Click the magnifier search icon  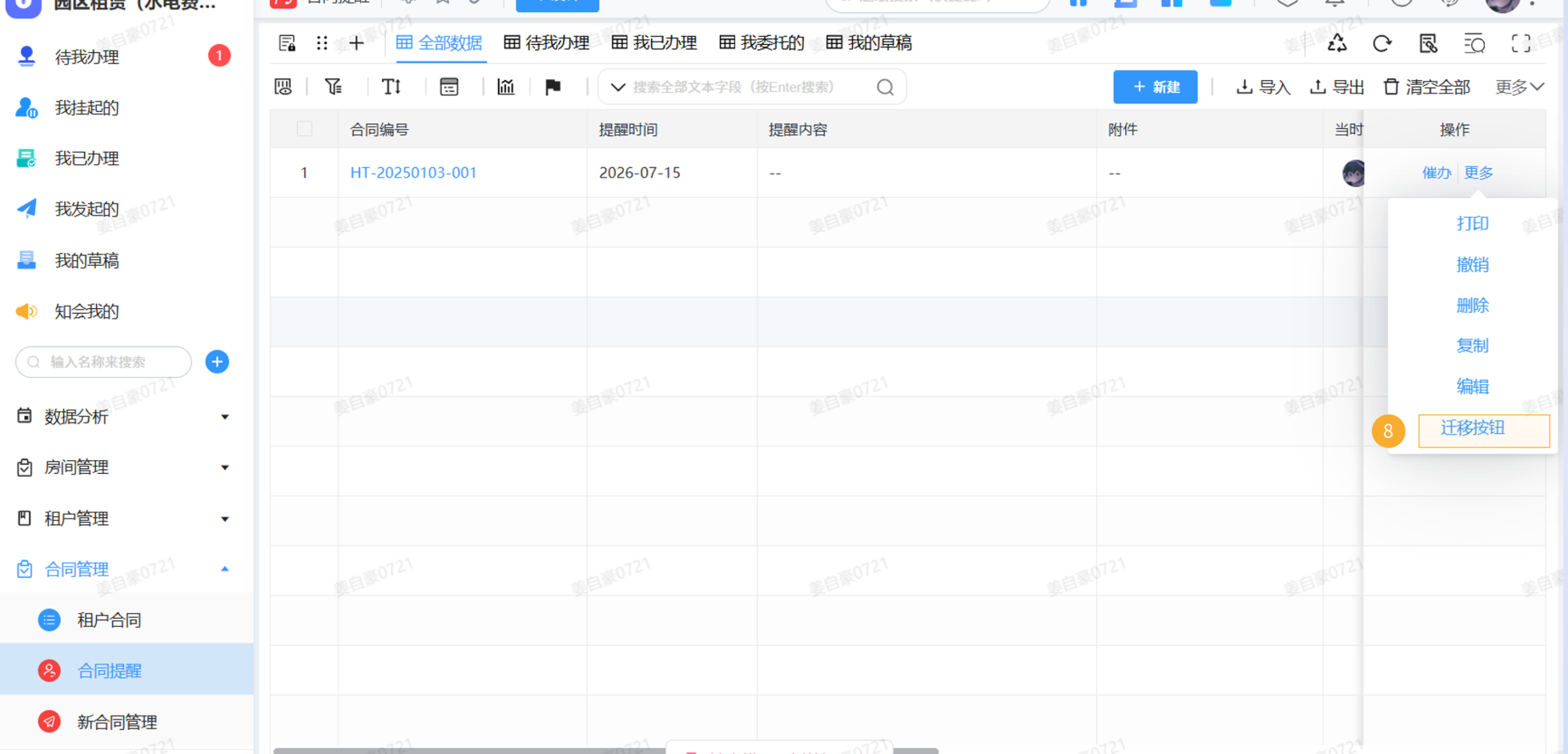pos(885,86)
